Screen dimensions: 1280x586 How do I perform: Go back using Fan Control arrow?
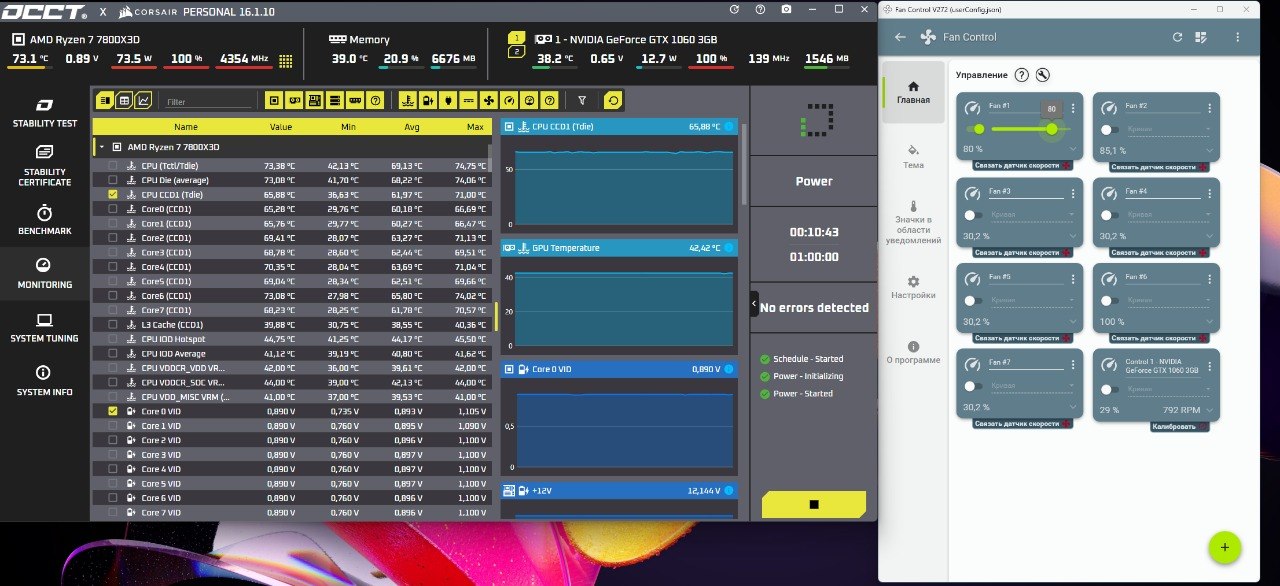[900, 37]
